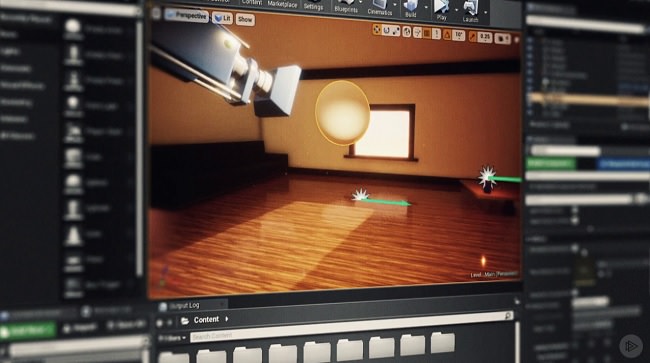Select the scale gizmo in the viewport
The image size is (650, 363).
click(396, 31)
